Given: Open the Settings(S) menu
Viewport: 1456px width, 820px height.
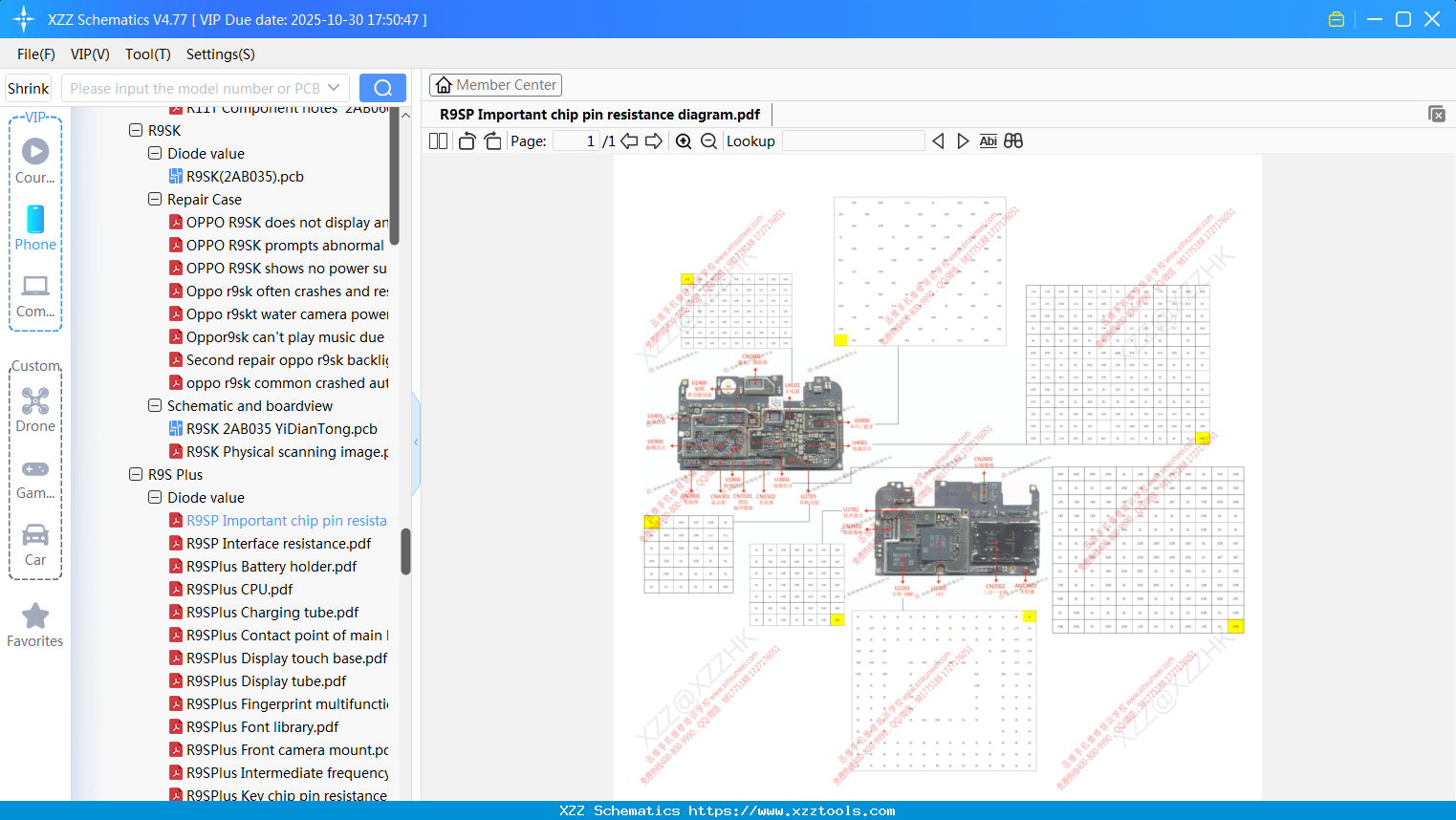Looking at the screenshot, I should [221, 54].
